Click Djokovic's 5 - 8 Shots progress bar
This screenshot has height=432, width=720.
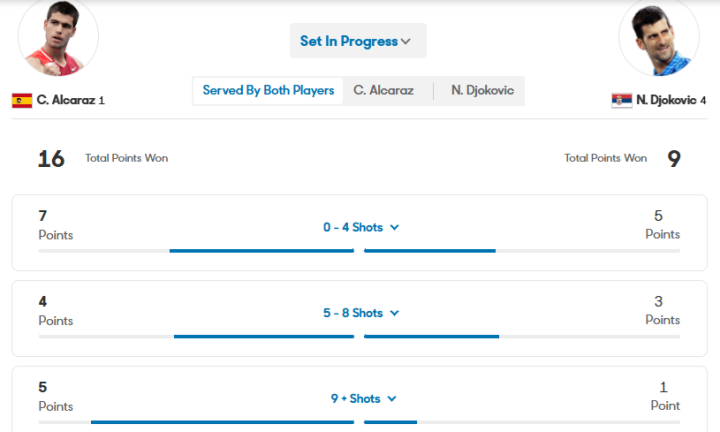pos(431,336)
